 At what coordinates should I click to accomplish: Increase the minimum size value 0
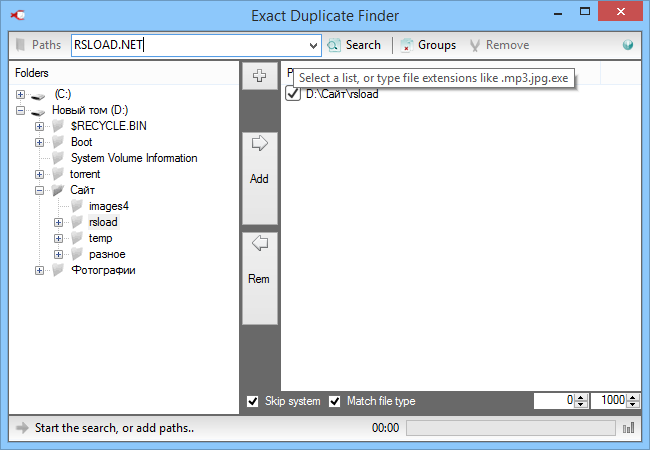(x=581, y=397)
